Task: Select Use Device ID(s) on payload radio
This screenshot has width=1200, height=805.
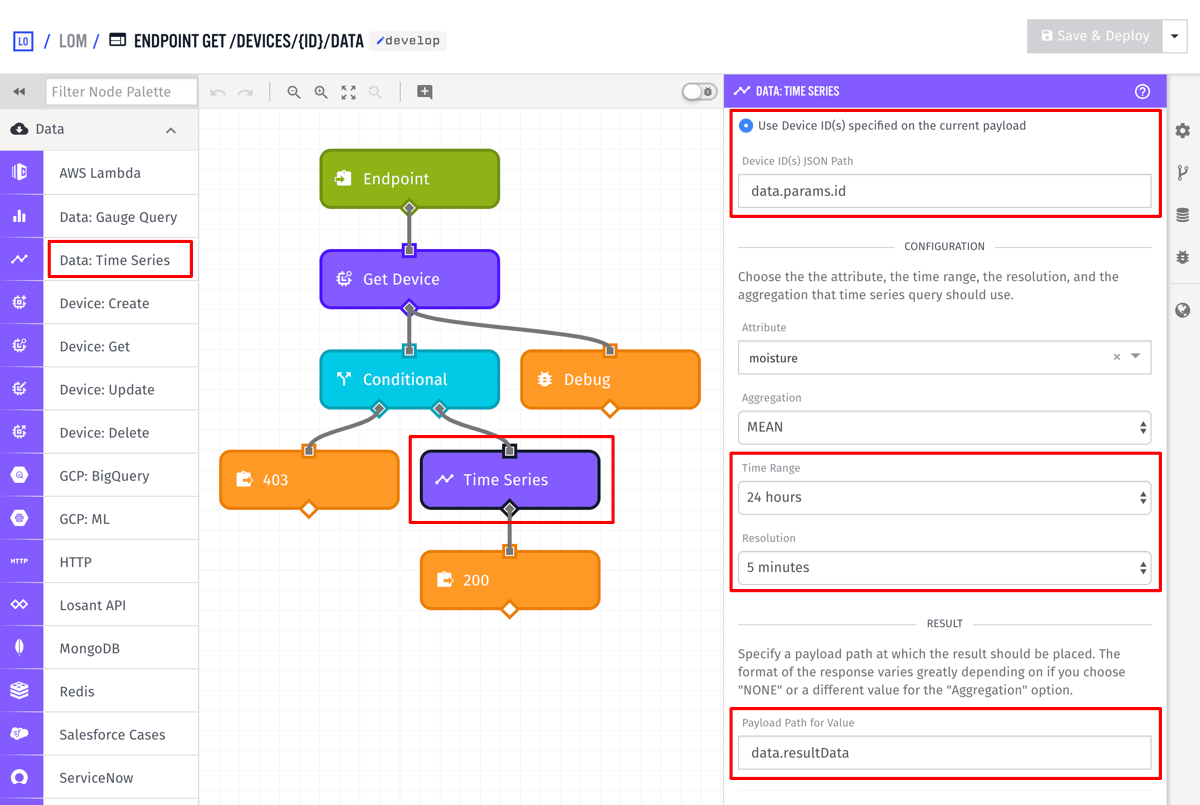Action: tap(746, 126)
